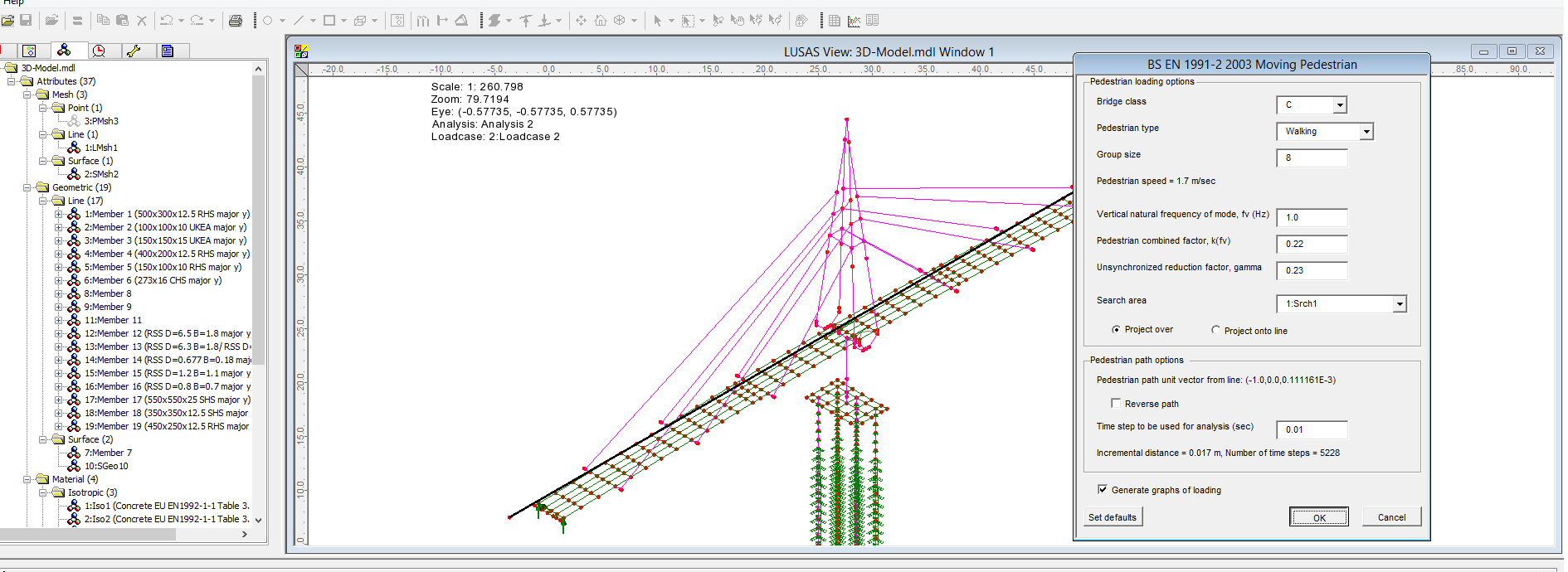
Task: Confirm the dialog with OK
Action: click(1319, 517)
